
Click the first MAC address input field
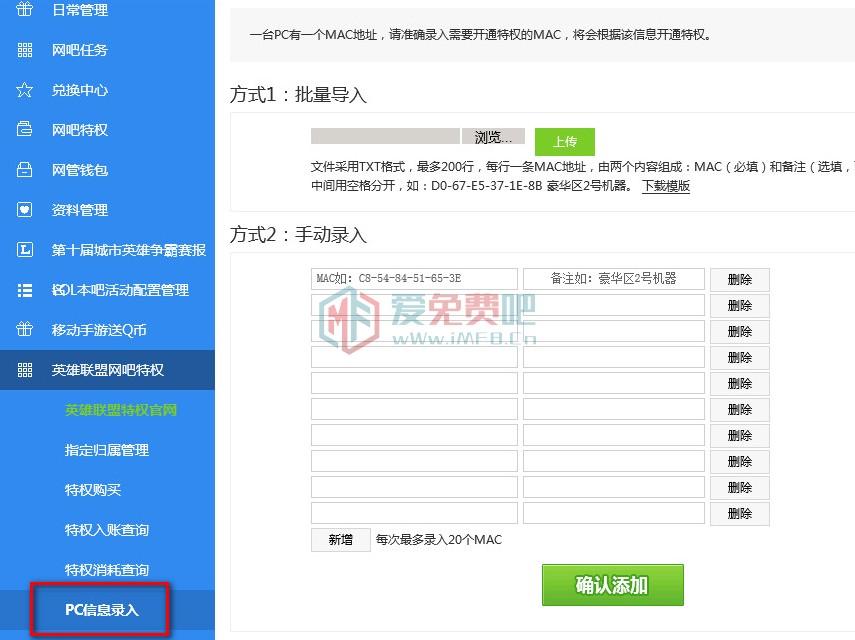coord(414,279)
